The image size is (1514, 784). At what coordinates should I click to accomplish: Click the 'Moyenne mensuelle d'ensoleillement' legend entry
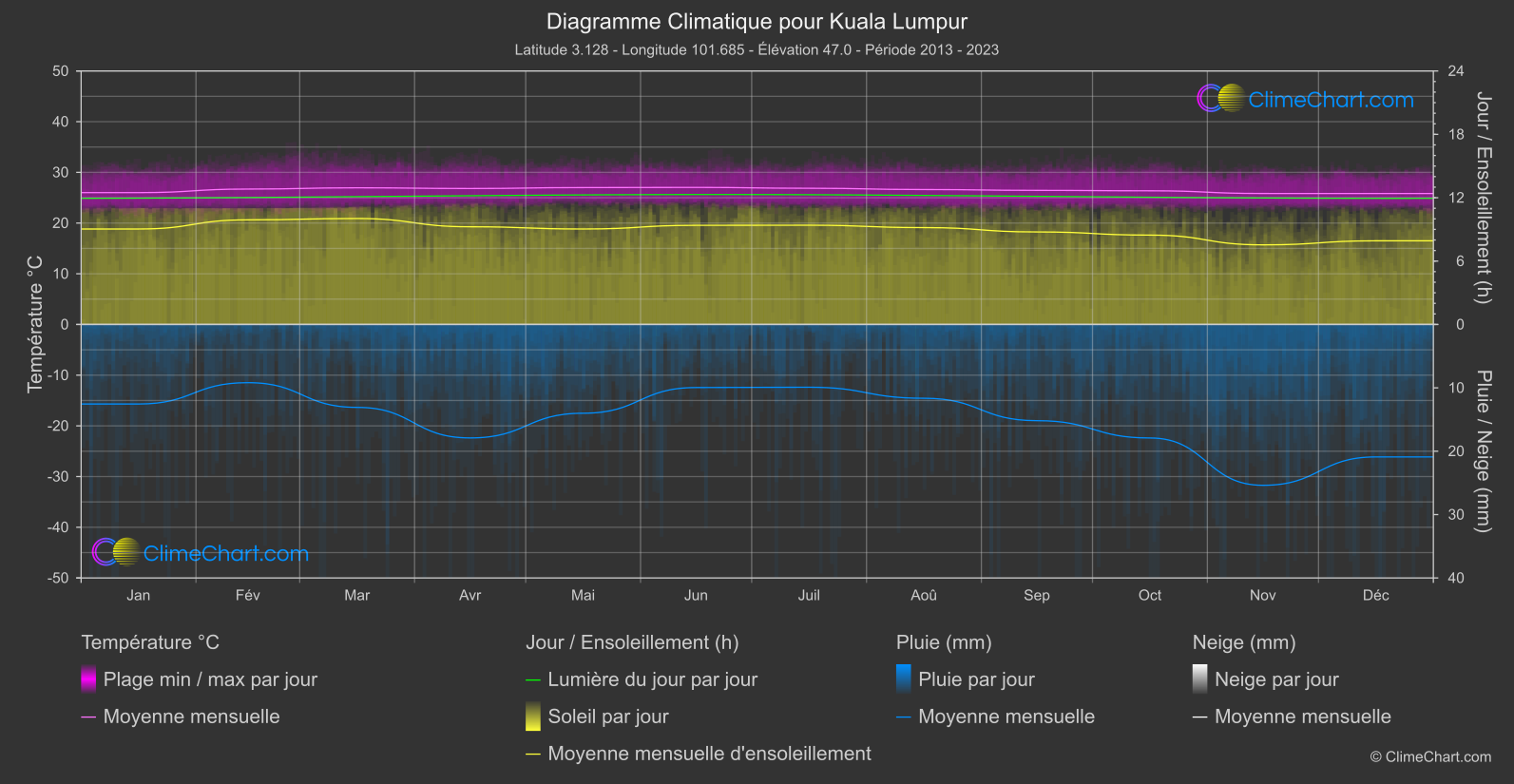coord(699,754)
